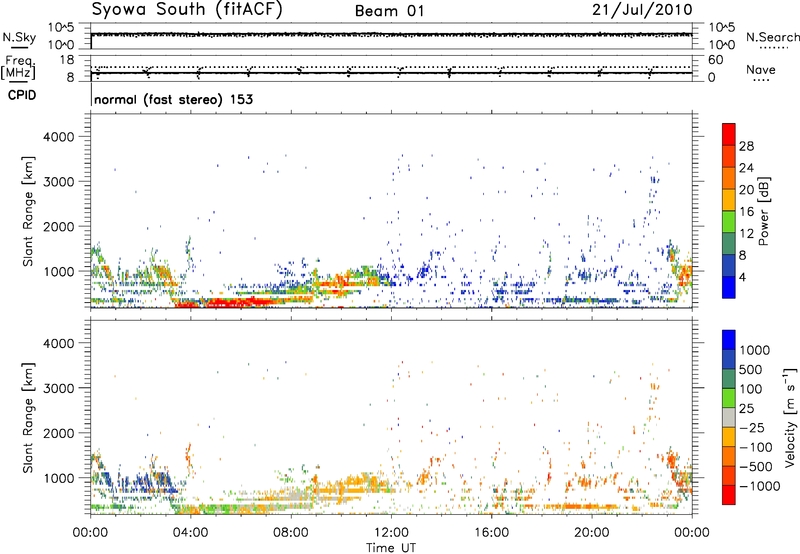Click the date '21/Jul/2010'
Screen dimensions: 800x554
pos(642,10)
